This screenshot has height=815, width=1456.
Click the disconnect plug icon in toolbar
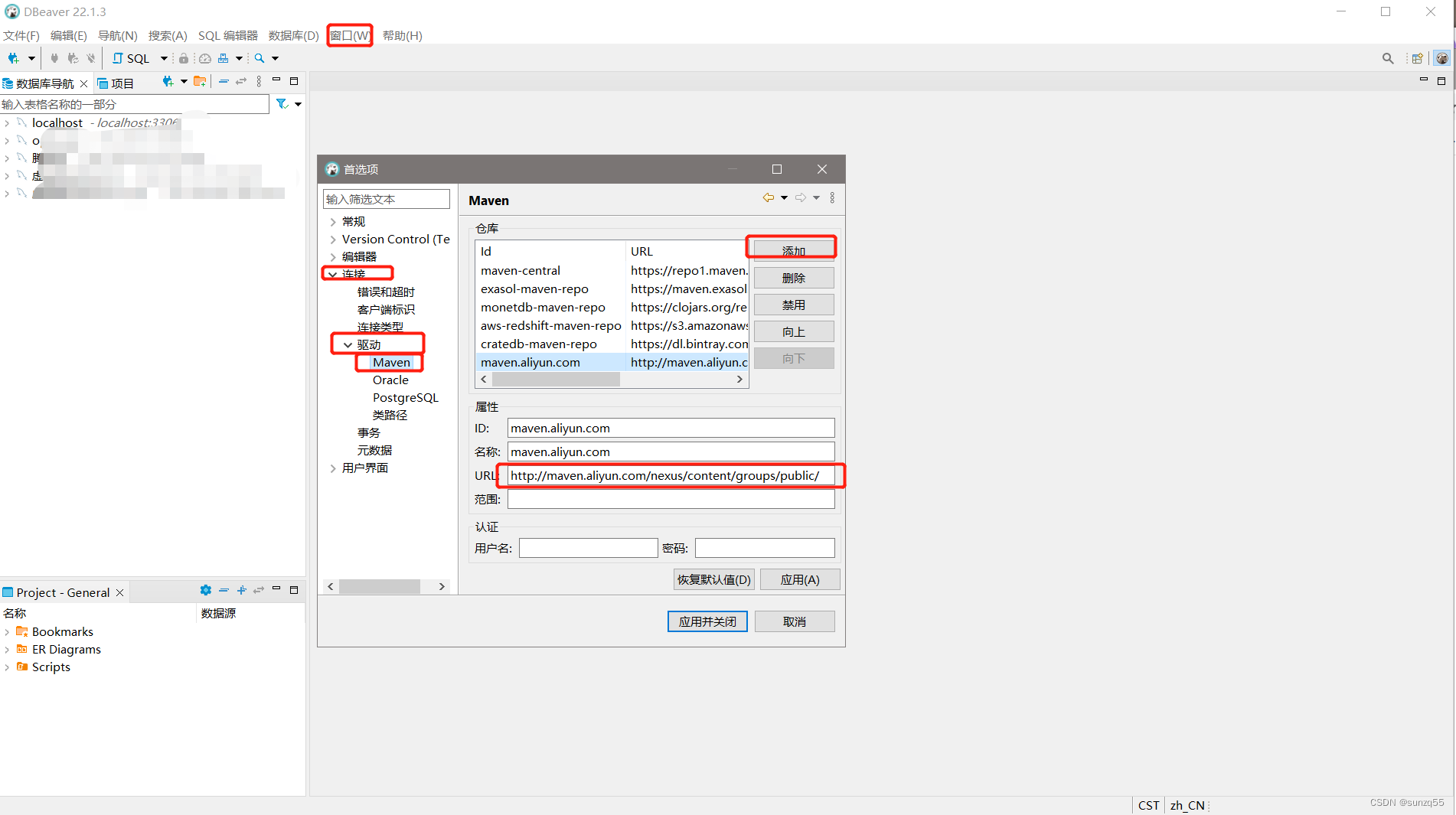pos(91,58)
